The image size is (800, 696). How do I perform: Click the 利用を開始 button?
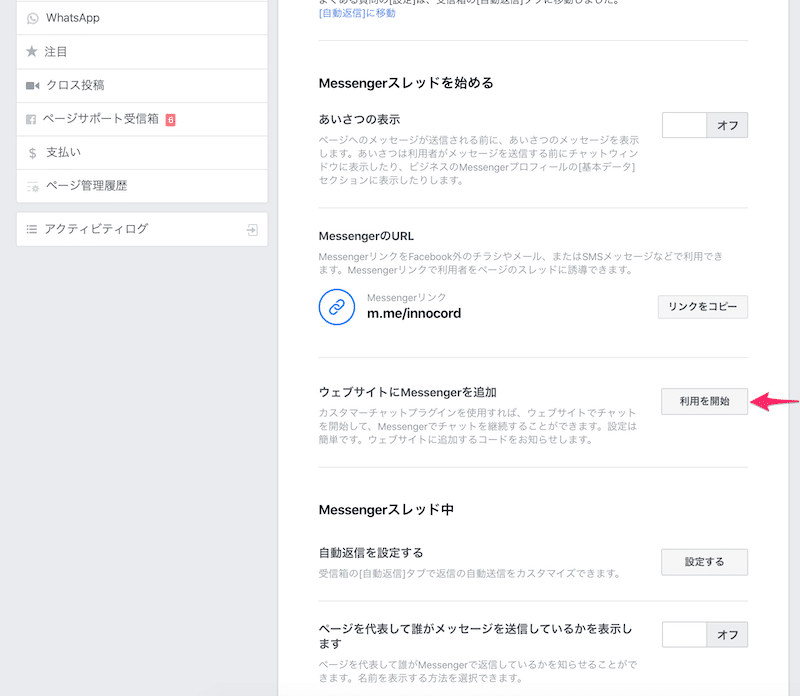[x=704, y=401]
